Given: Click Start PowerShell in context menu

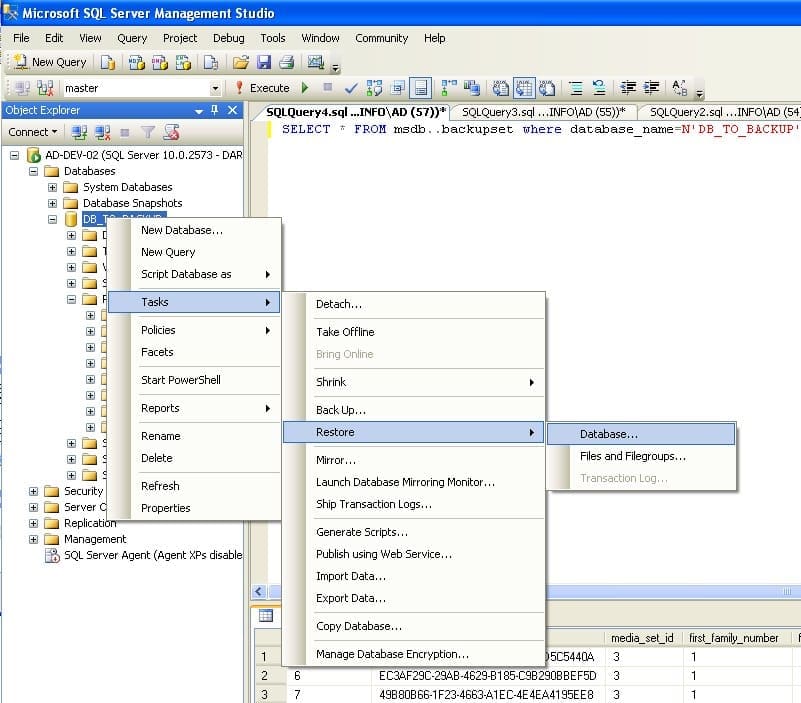Looking at the screenshot, I should tap(195, 380).
